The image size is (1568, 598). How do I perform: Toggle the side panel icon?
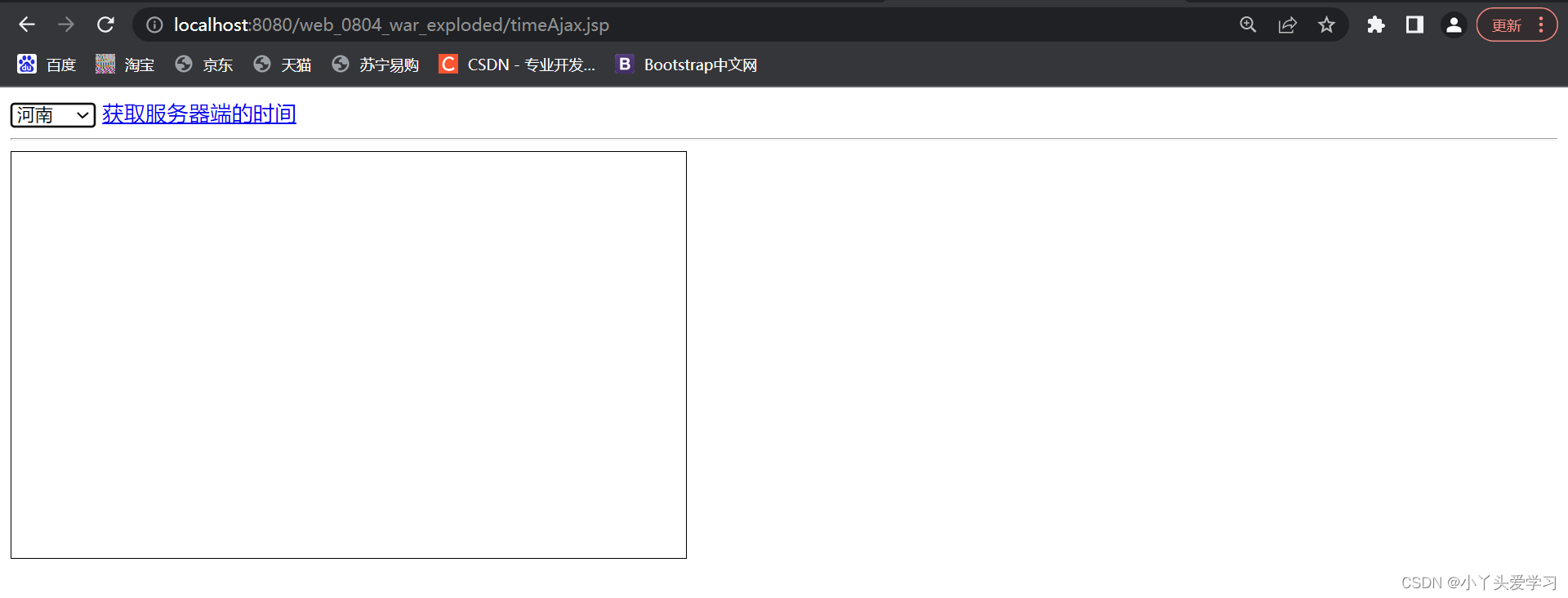pos(1414,25)
